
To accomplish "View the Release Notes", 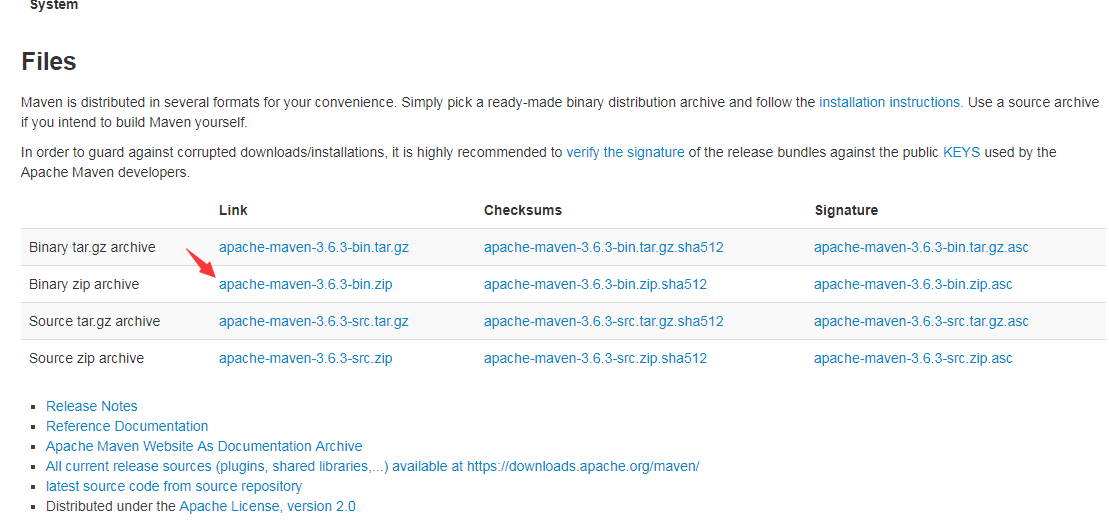I will click(x=92, y=406).
